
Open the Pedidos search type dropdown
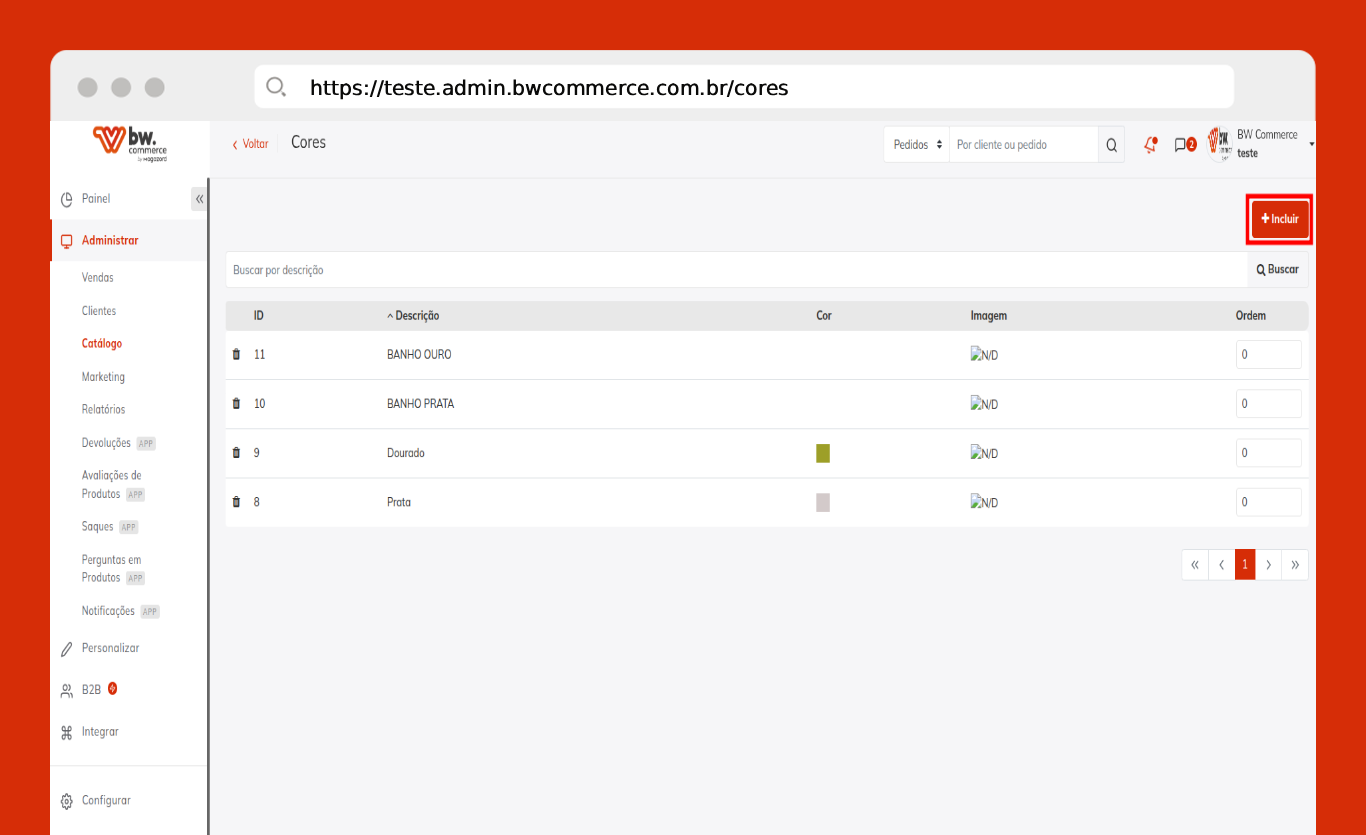coord(916,145)
